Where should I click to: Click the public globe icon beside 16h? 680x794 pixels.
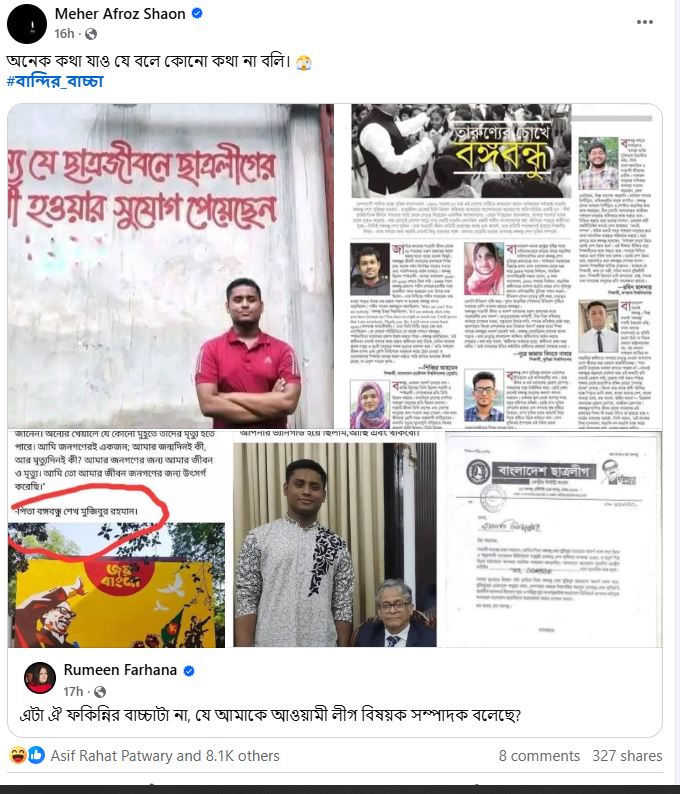click(91, 34)
